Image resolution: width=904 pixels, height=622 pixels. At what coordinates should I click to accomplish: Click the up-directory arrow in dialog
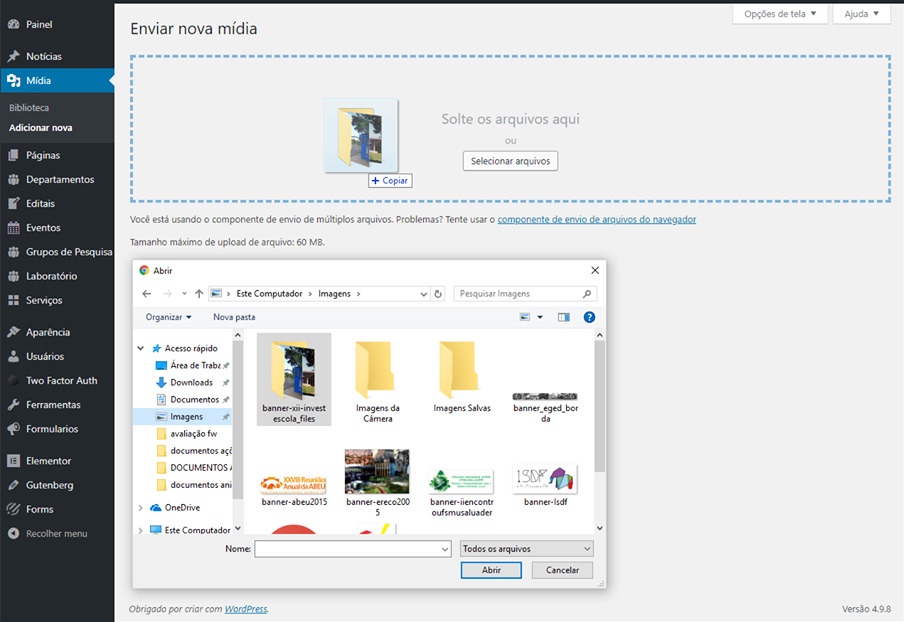point(199,294)
